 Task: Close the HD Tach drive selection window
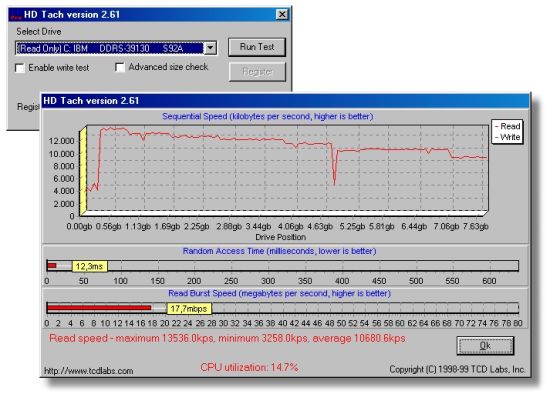pos(282,14)
